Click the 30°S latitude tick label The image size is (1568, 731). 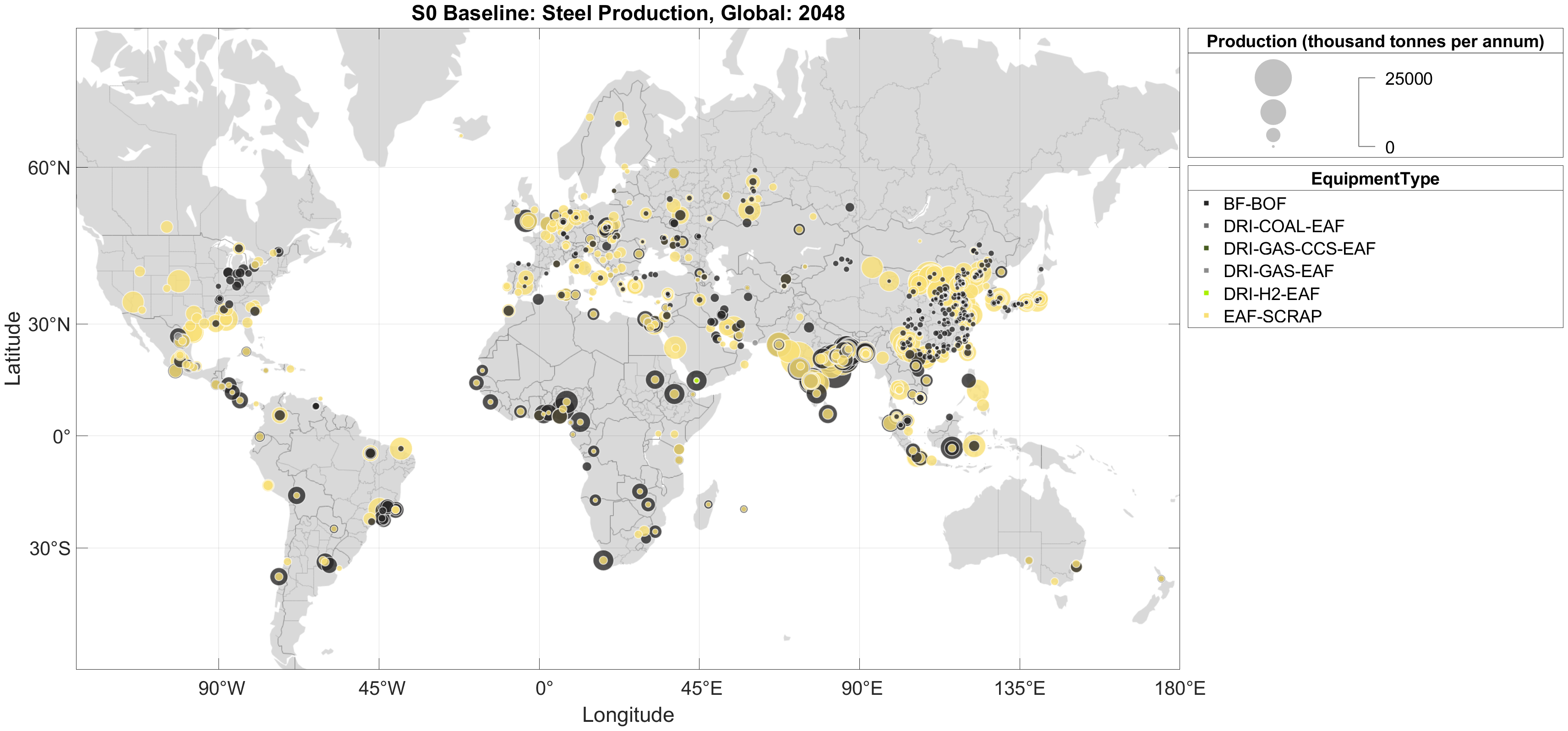[50, 548]
